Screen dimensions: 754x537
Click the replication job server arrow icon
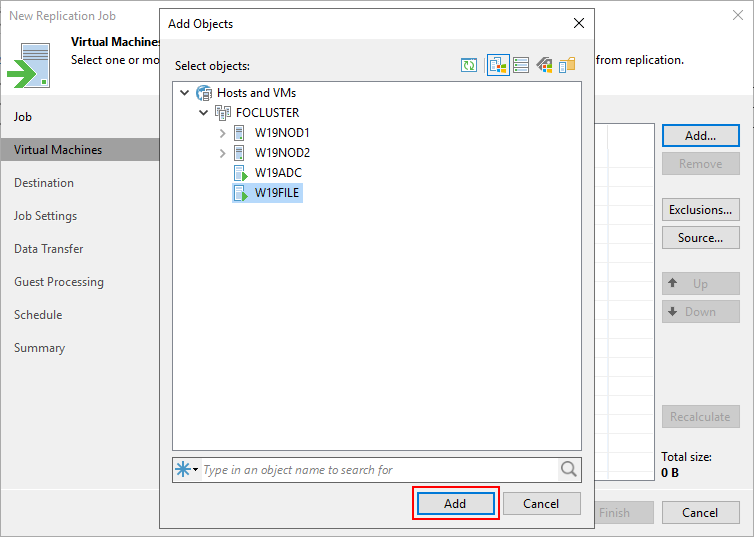[29, 65]
